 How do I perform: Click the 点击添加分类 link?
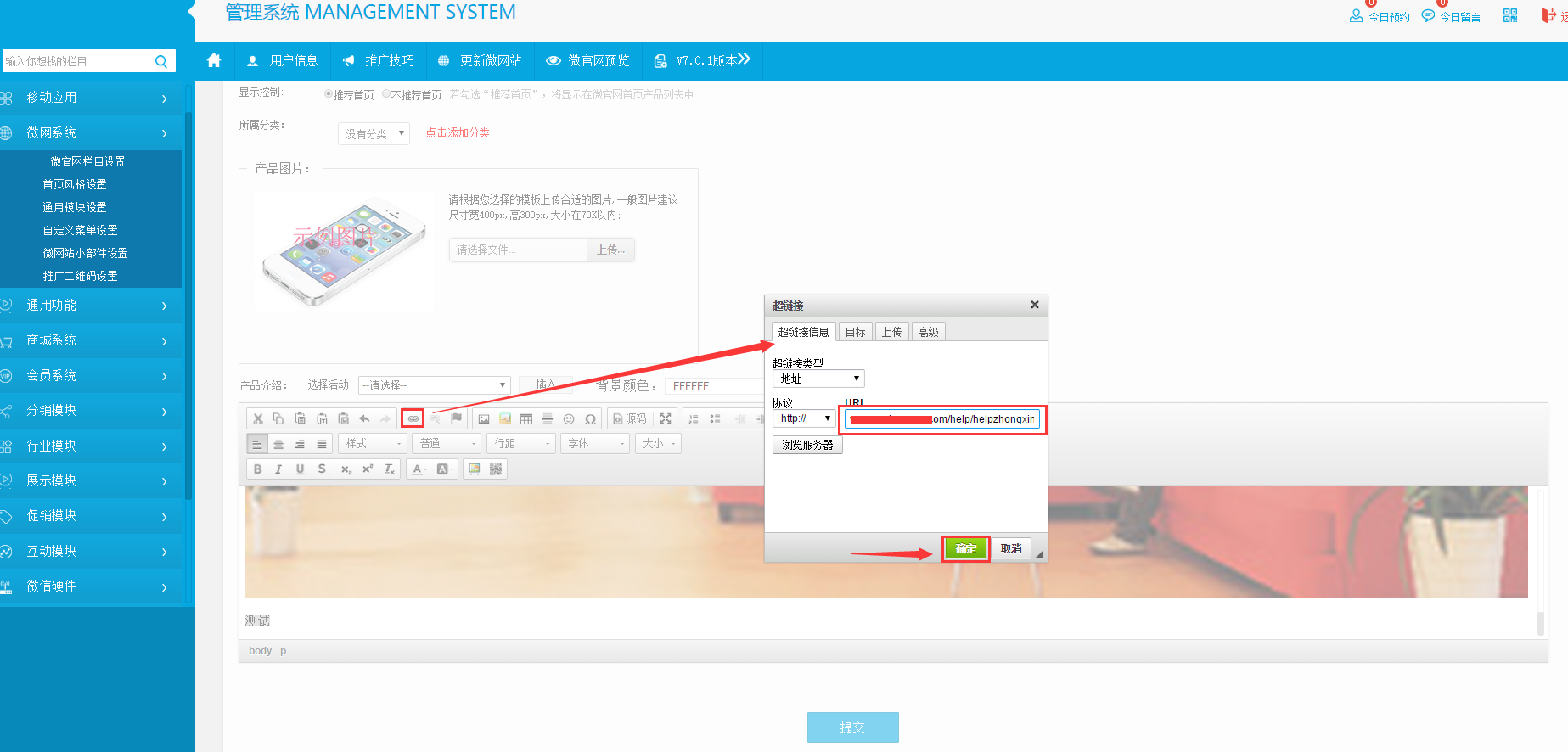457,132
